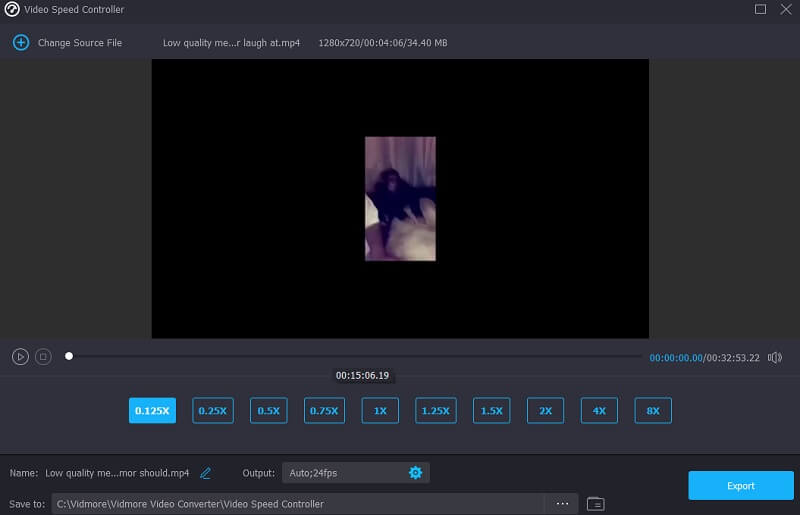Screen dimensions: 800x515
Task: Select the 8X speed option
Action: (x=652, y=410)
